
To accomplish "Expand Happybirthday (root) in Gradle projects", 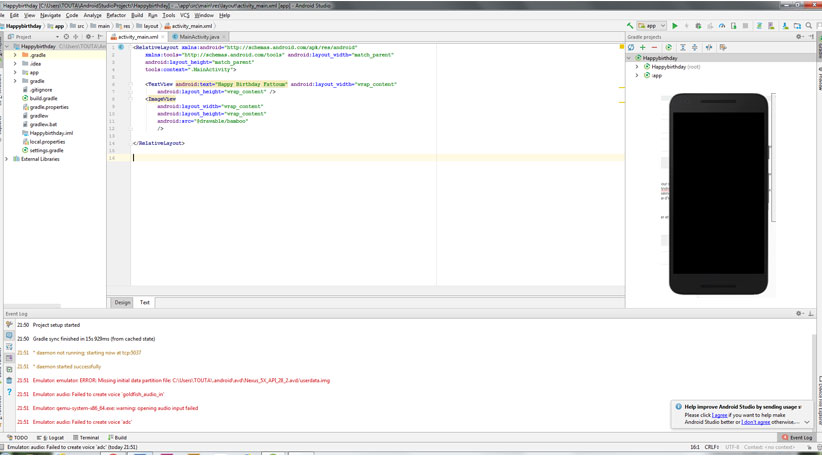I will point(637,67).
